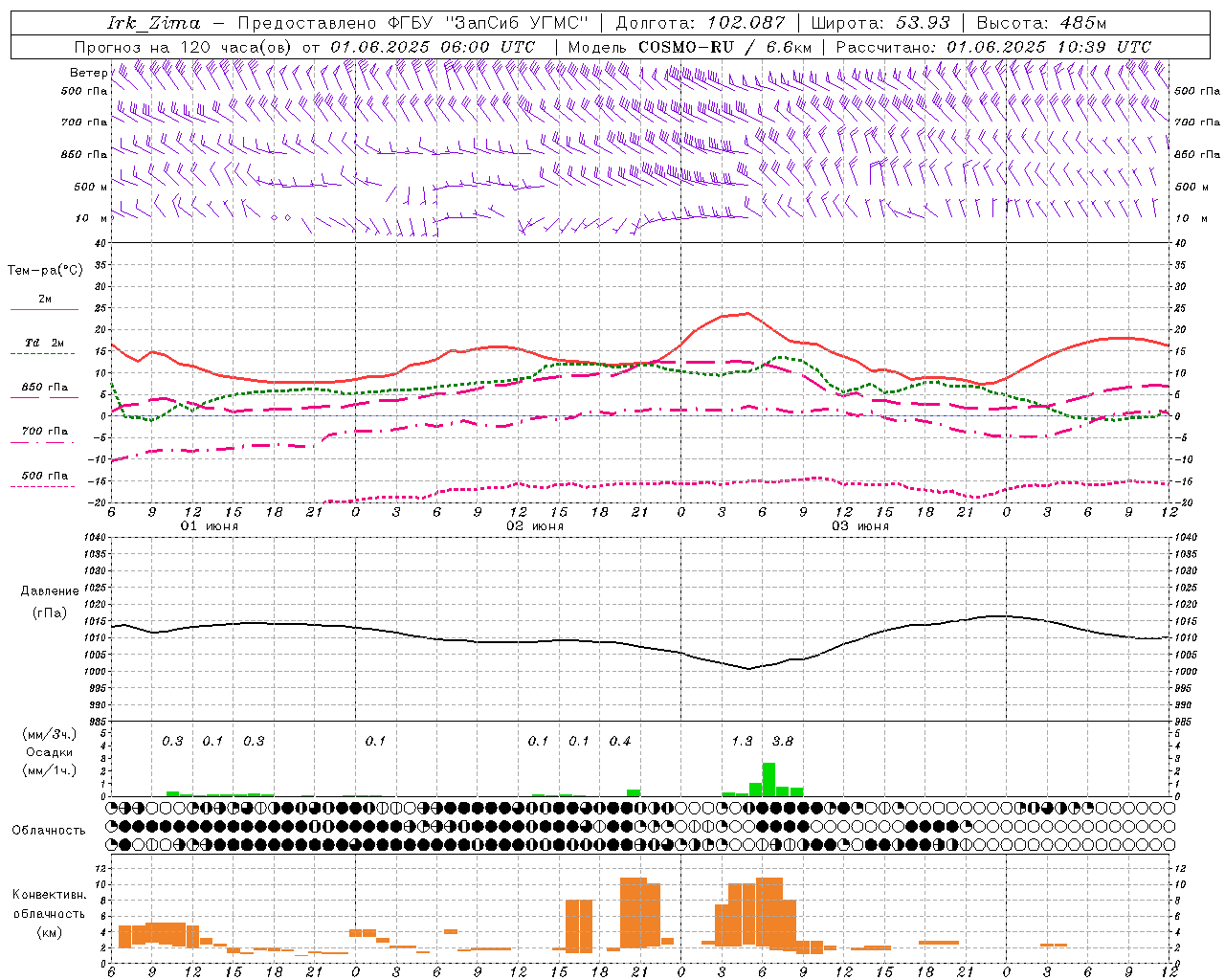The height and width of the screenshot is (980, 1225).
Task: Click the lowest point of the black pressure curve
Action: tap(749, 669)
